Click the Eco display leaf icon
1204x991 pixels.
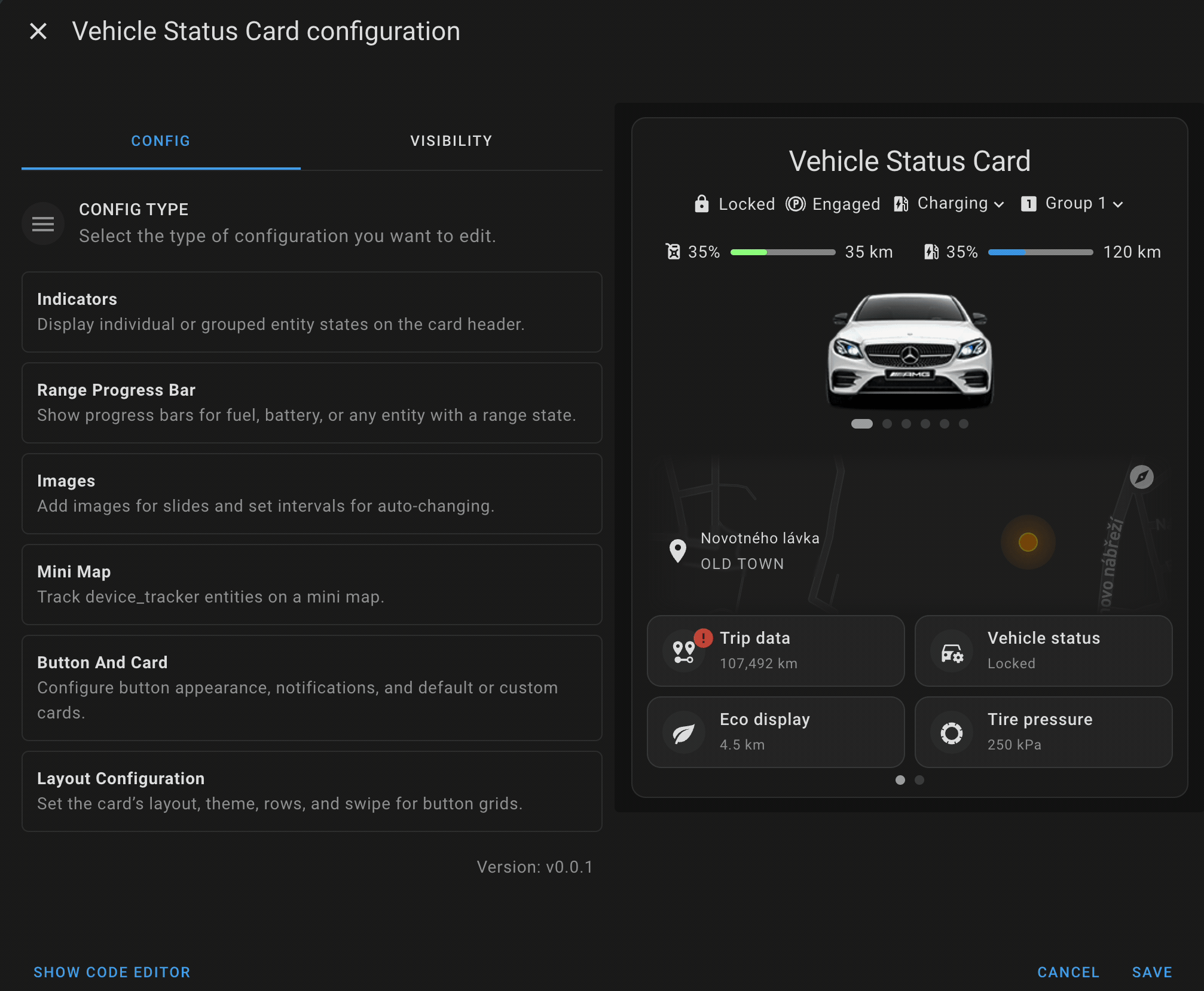tap(683, 732)
